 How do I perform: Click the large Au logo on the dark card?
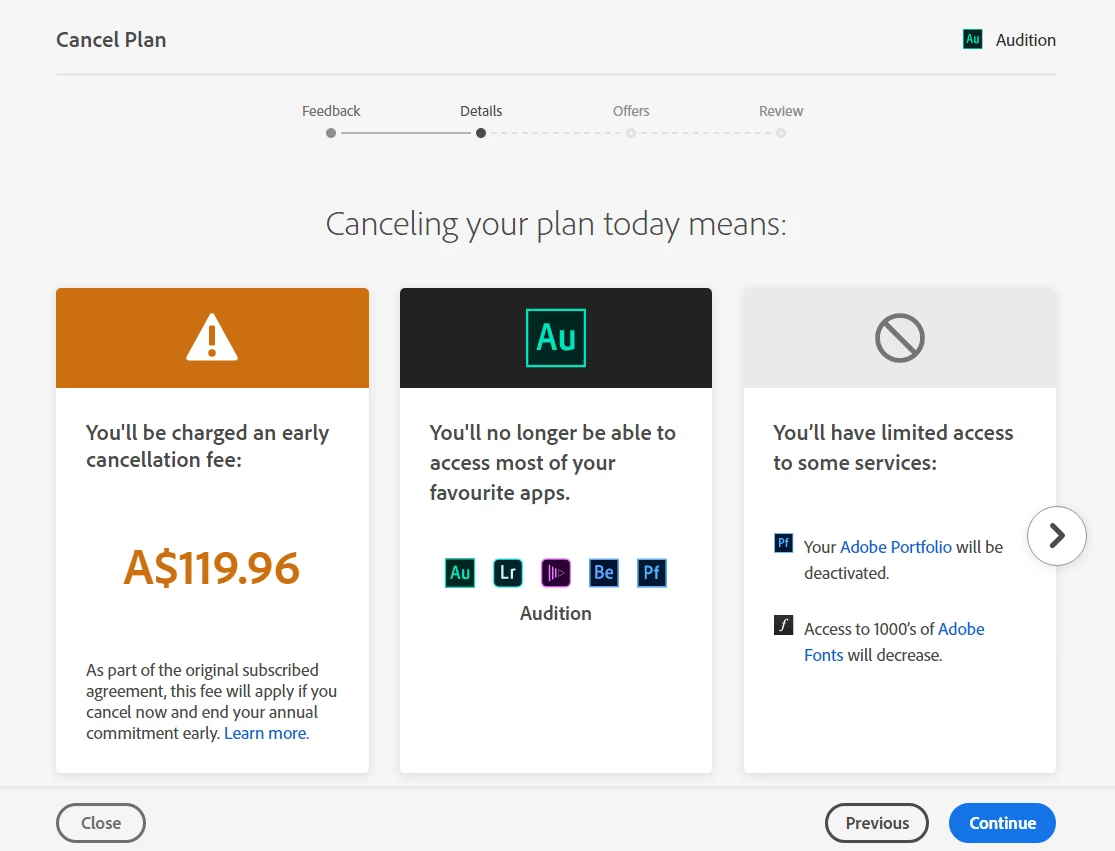coord(555,338)
